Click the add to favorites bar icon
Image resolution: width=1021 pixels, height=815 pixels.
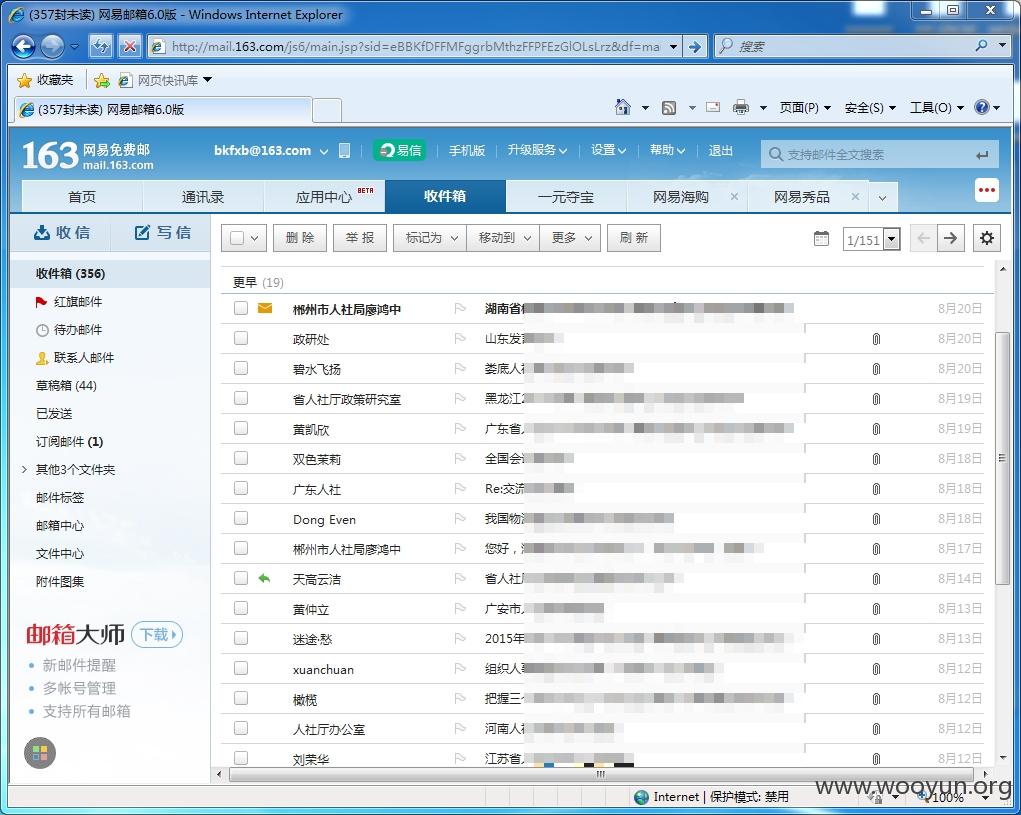102,80
